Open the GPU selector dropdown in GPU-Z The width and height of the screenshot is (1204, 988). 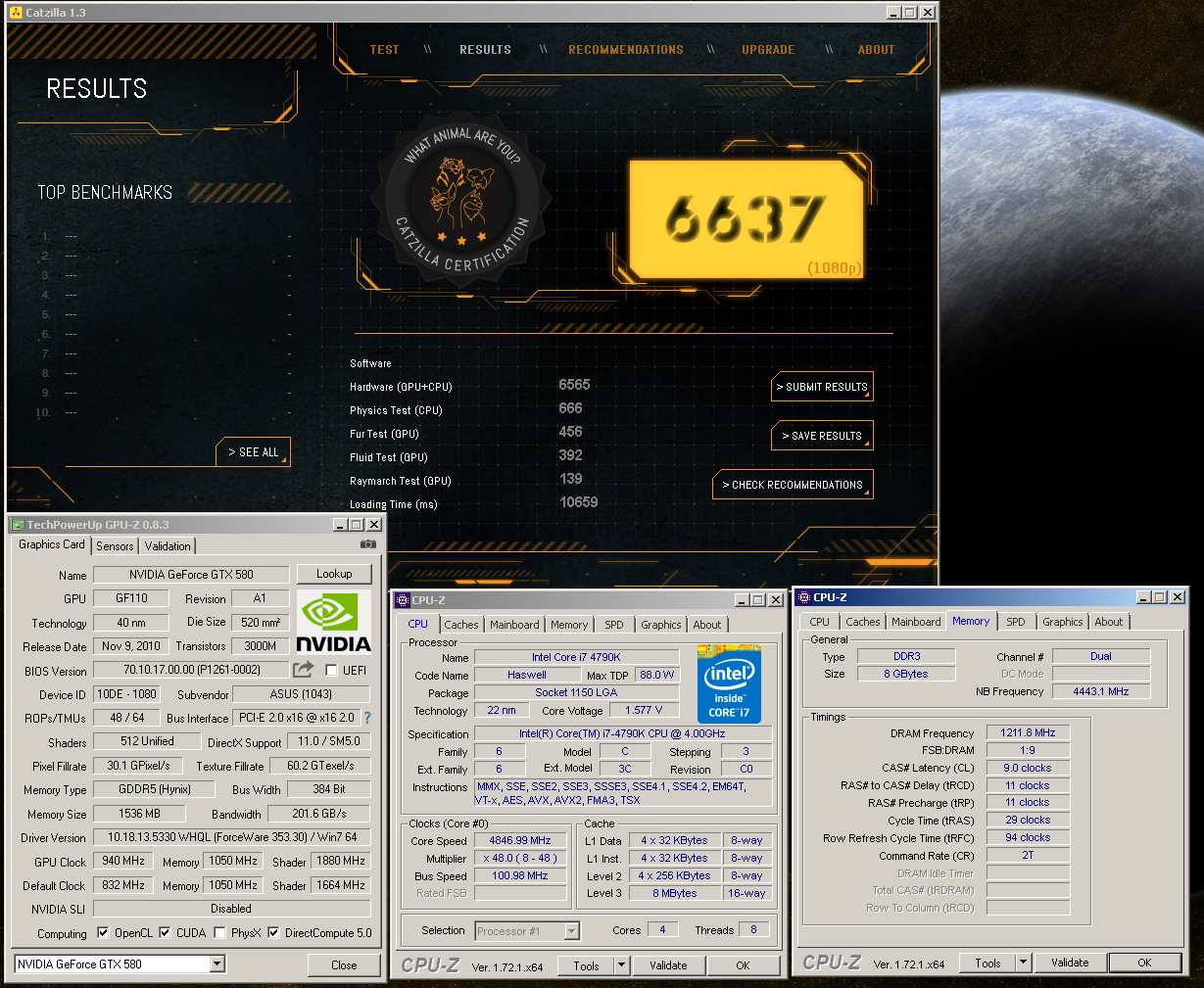[x=217, y=964]
